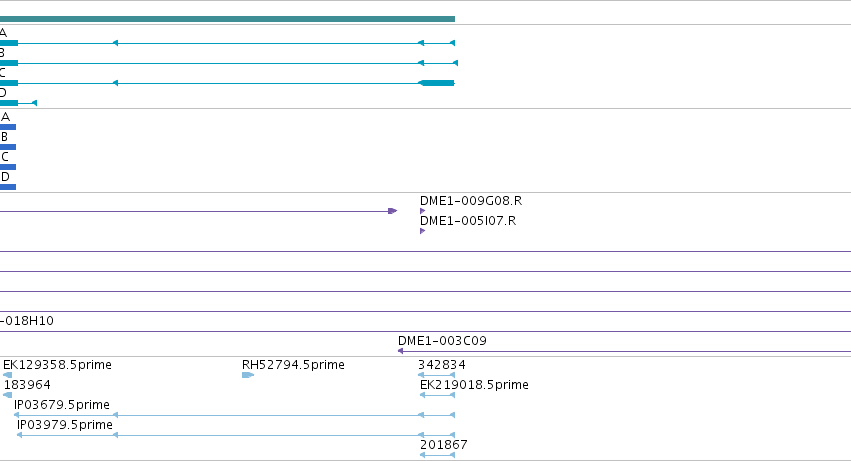Click the 183964 label
The image size is (851, 461).
point(27,385)
